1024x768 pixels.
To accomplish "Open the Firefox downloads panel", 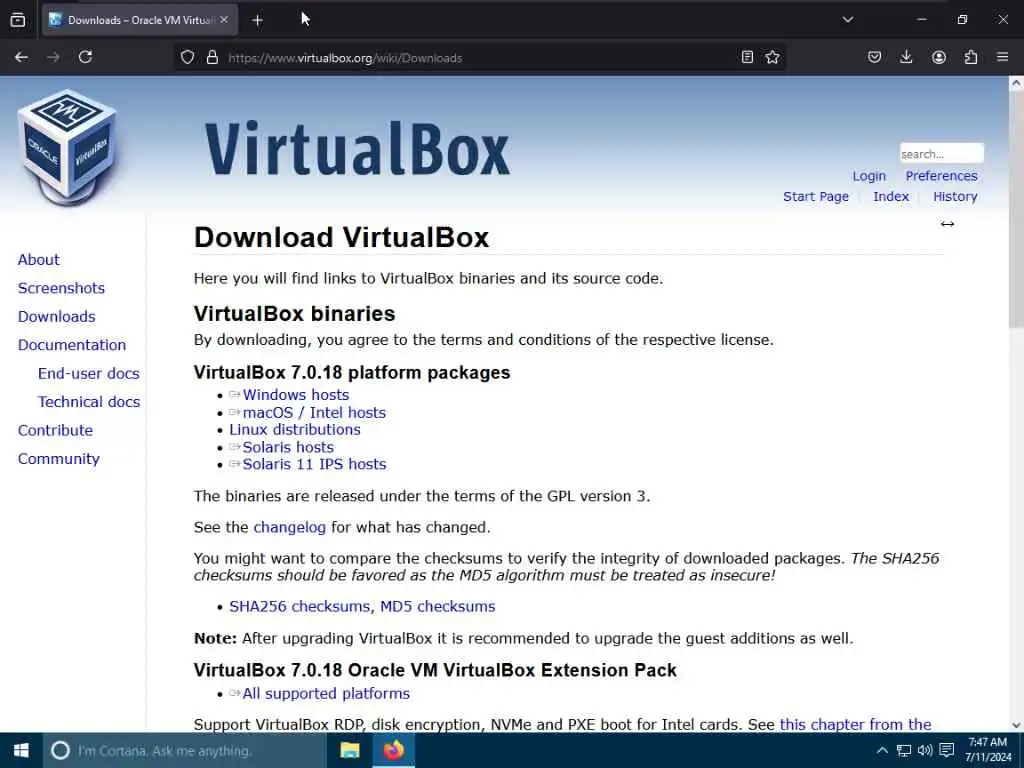I will [x=906, y=57].
